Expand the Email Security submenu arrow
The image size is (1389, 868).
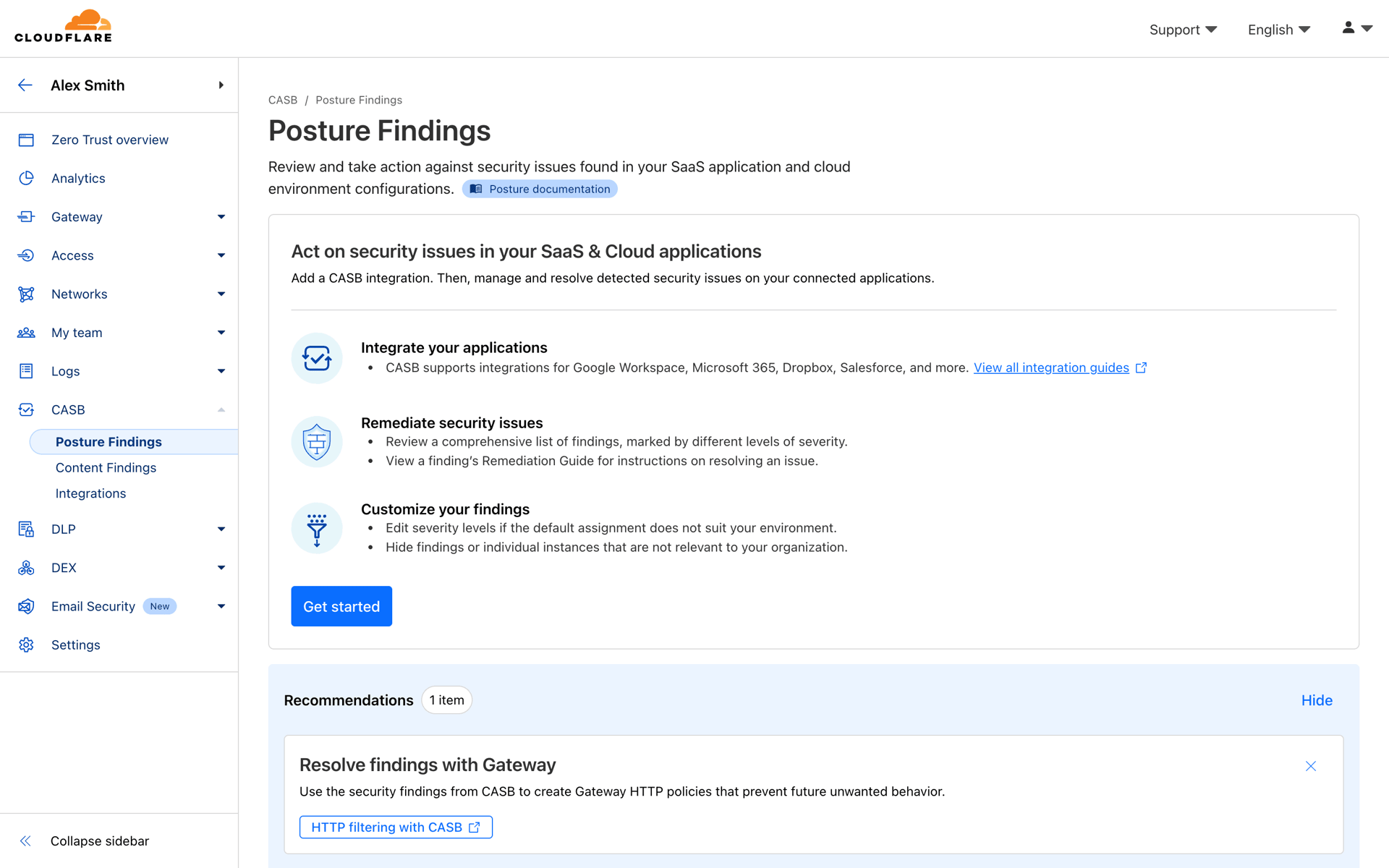tap(221, 606)
